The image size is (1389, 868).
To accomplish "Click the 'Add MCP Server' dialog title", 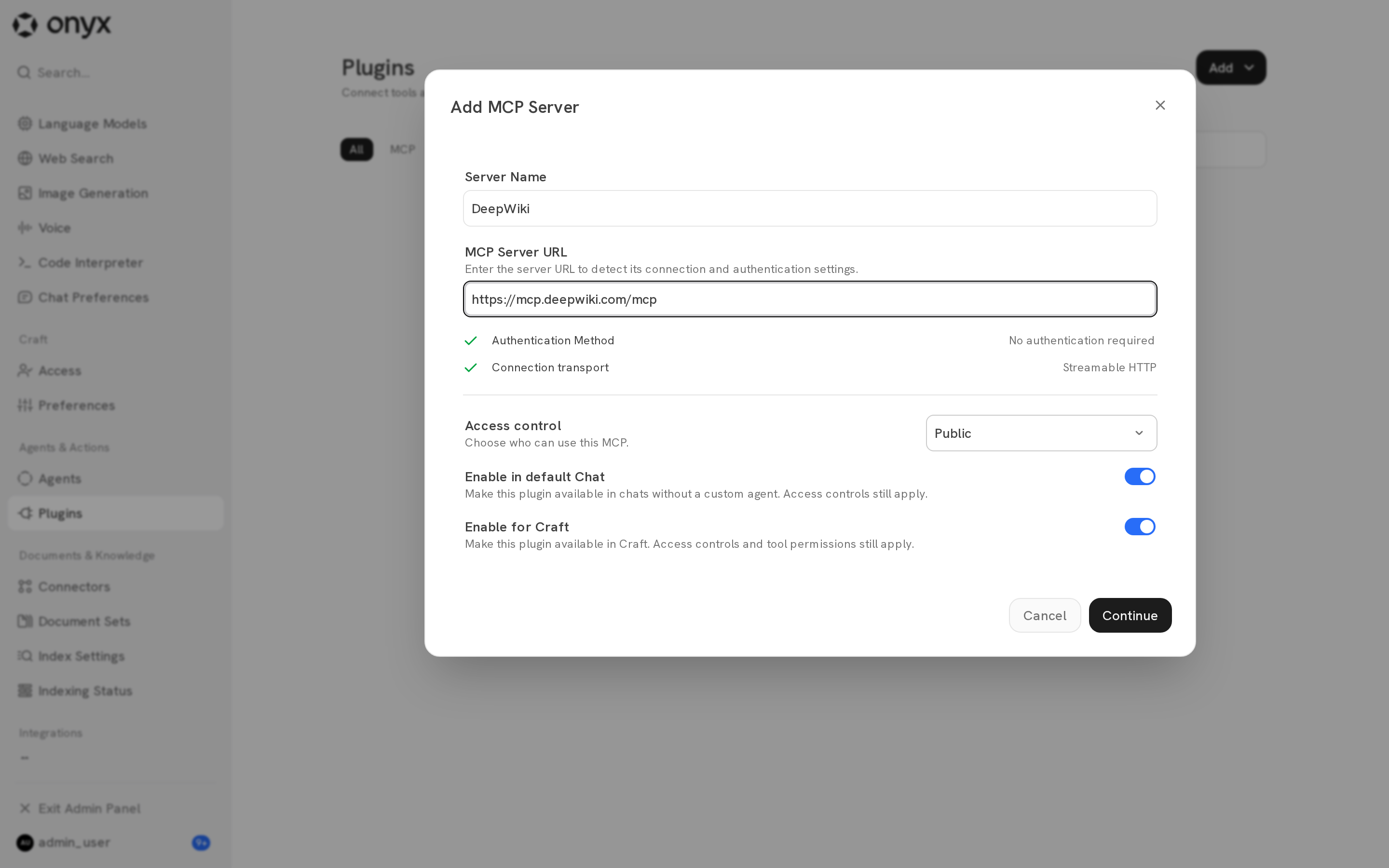I will 514,107.
